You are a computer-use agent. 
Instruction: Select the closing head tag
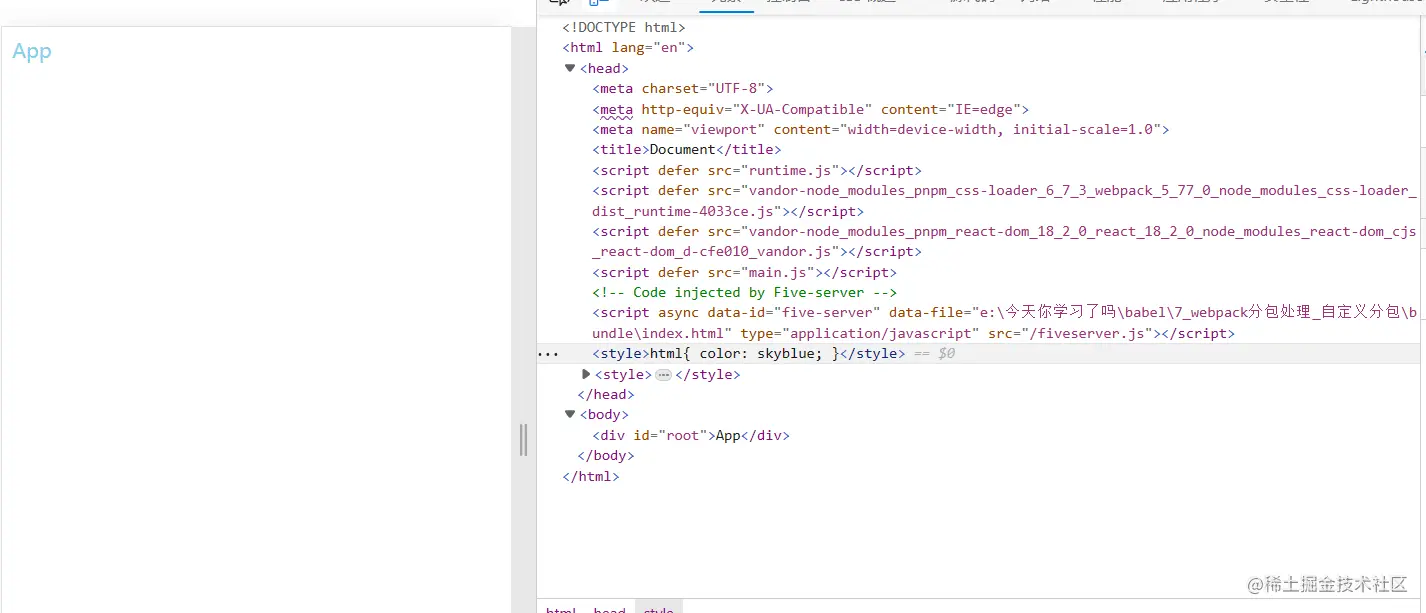(606, 395)
